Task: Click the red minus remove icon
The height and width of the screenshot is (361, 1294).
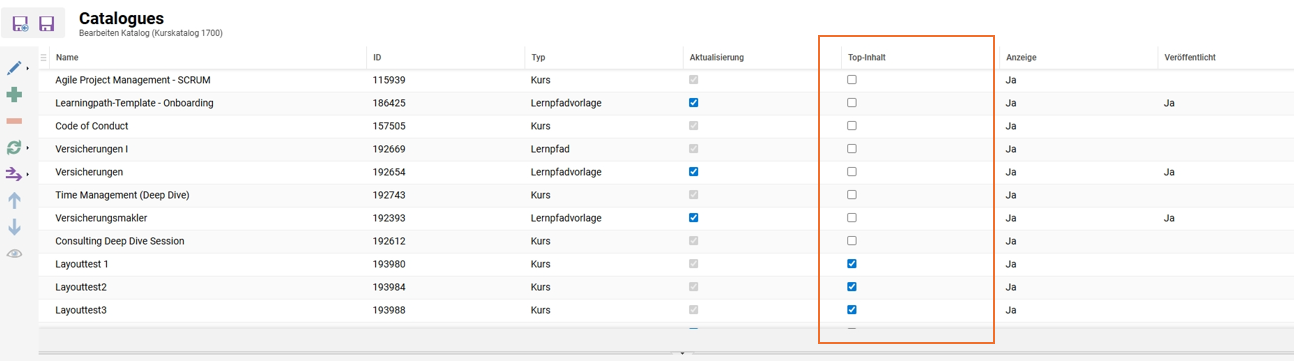Action: click(x=14, y=121)
